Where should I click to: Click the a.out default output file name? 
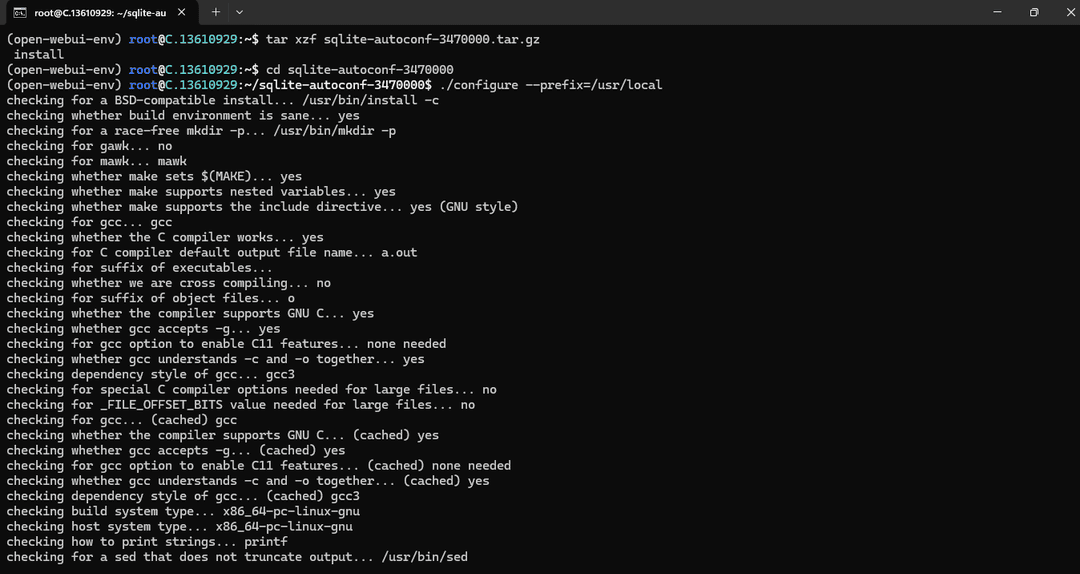click(399, 253)
